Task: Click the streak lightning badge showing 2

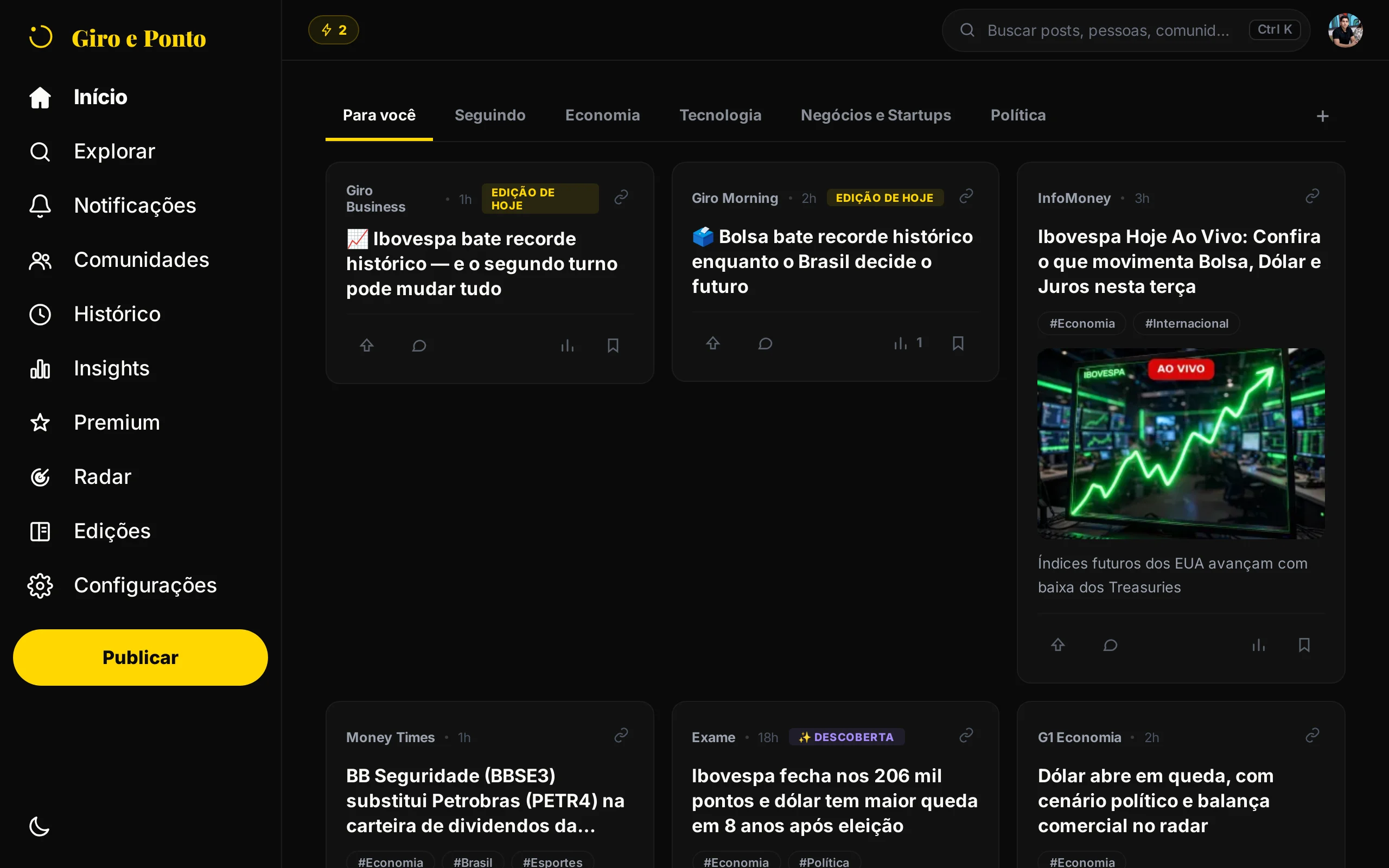Action: pyautogui.click(x=334, y=30)
